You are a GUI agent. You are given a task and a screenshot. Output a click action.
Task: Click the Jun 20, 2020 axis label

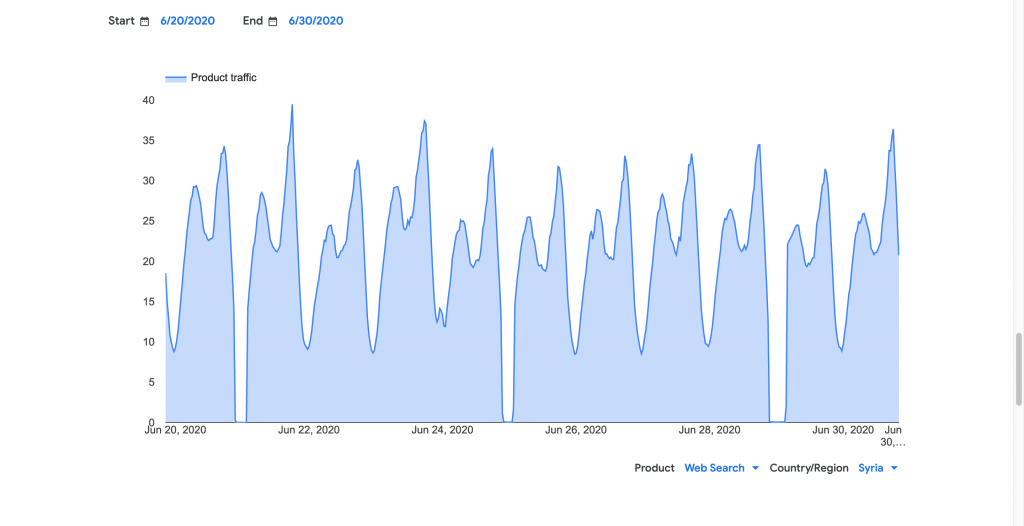click(x=175, y=430)
